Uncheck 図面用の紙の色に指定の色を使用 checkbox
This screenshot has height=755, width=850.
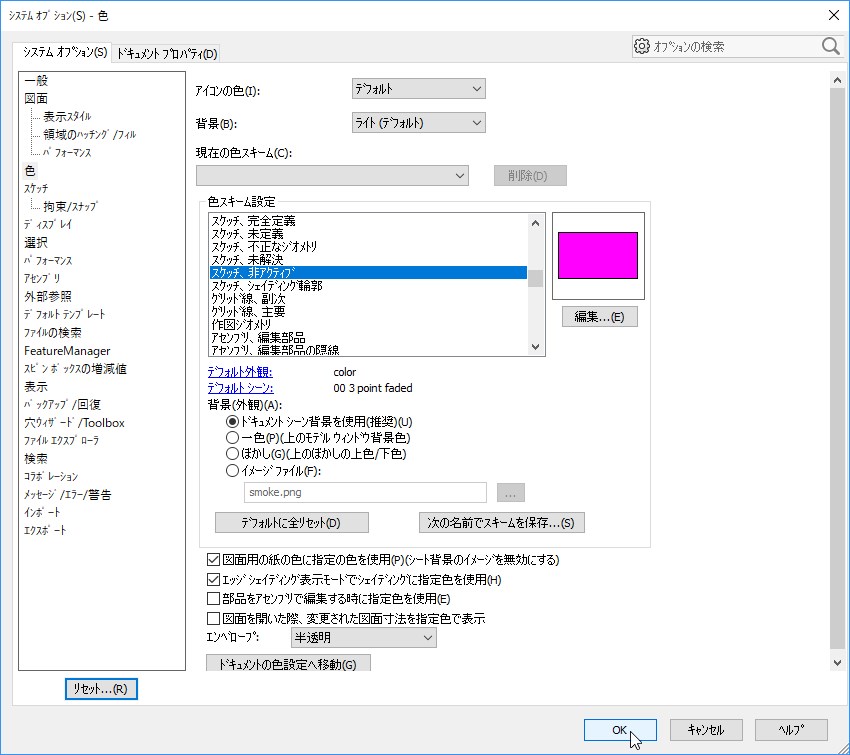[x=213, y=560]
